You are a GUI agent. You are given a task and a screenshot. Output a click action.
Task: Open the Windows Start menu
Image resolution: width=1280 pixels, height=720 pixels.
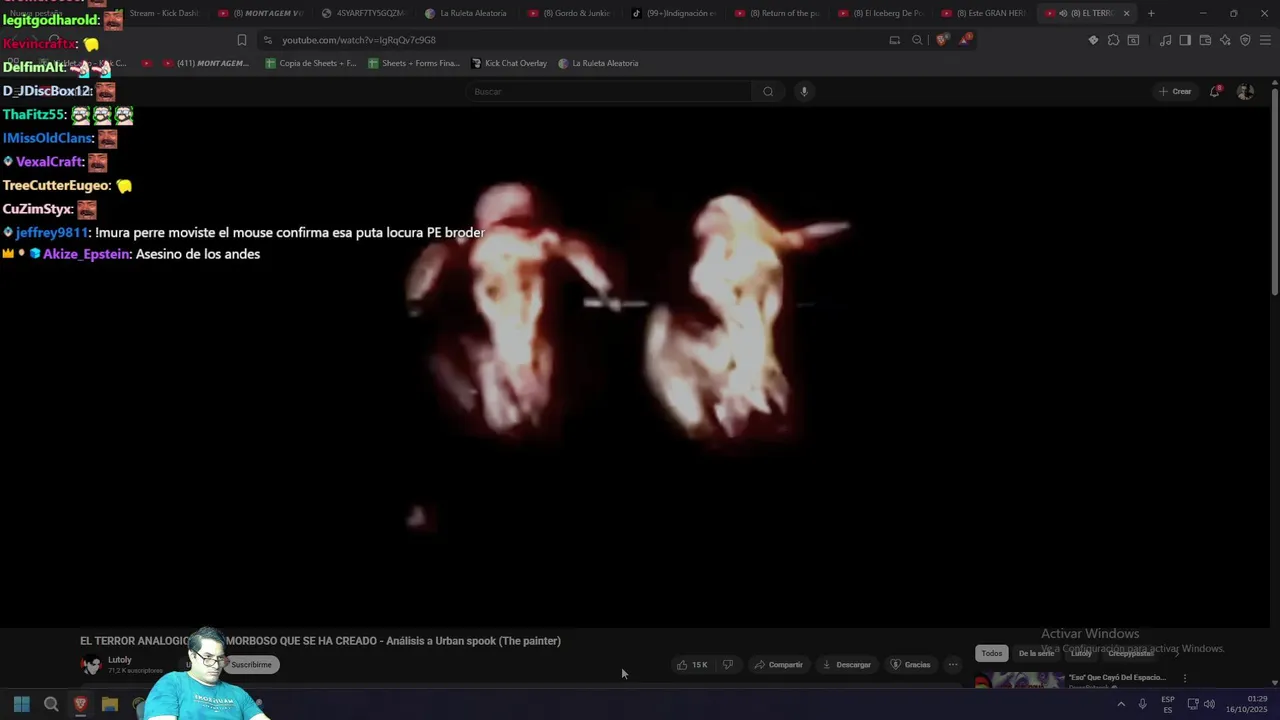point(22,704)
